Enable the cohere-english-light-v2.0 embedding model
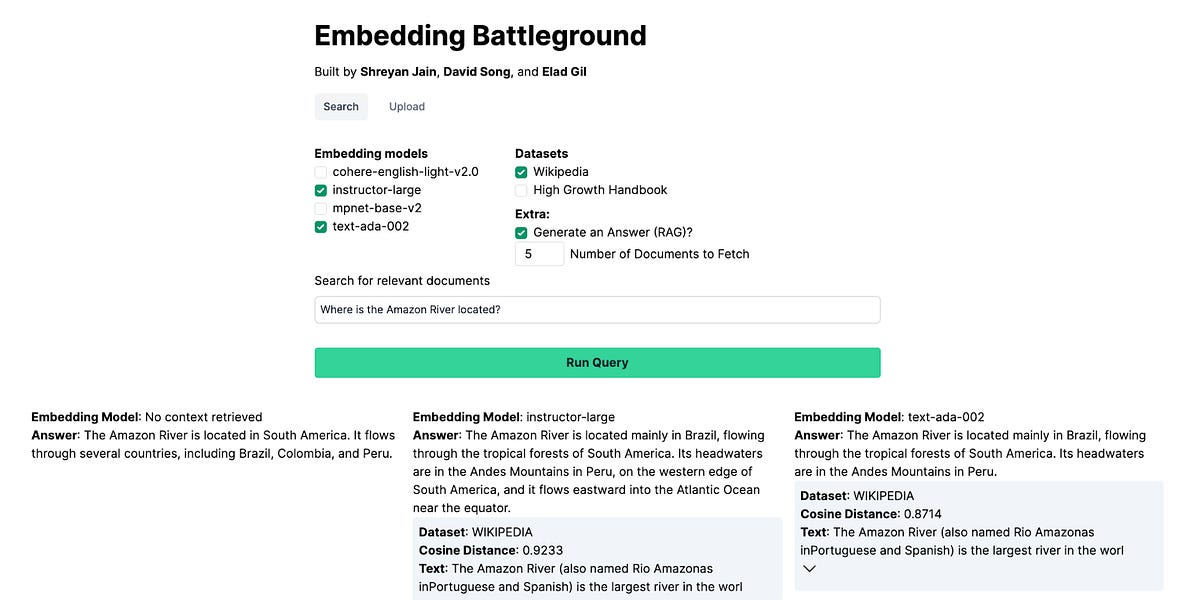Screen dimensions: 1200x600 (x=320, y=171)
